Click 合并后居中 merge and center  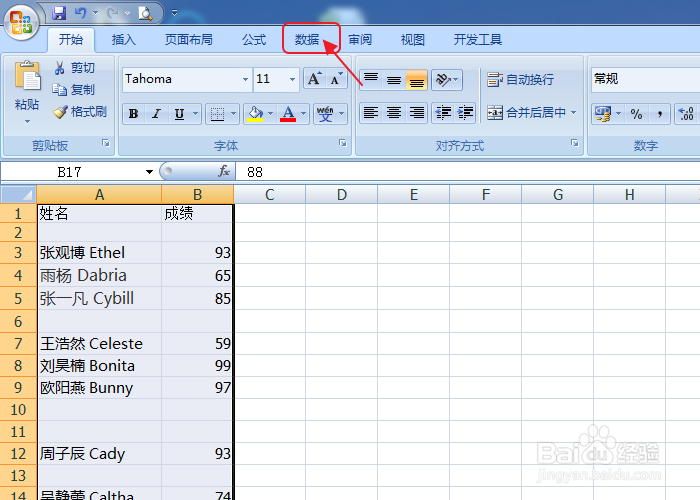click(x=526, y=112)
